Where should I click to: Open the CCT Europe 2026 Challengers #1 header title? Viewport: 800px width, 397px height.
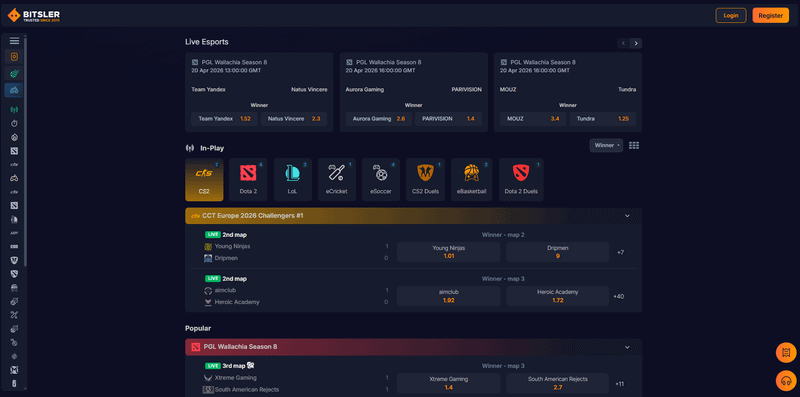pyautogui.click(x=253, y=216)
